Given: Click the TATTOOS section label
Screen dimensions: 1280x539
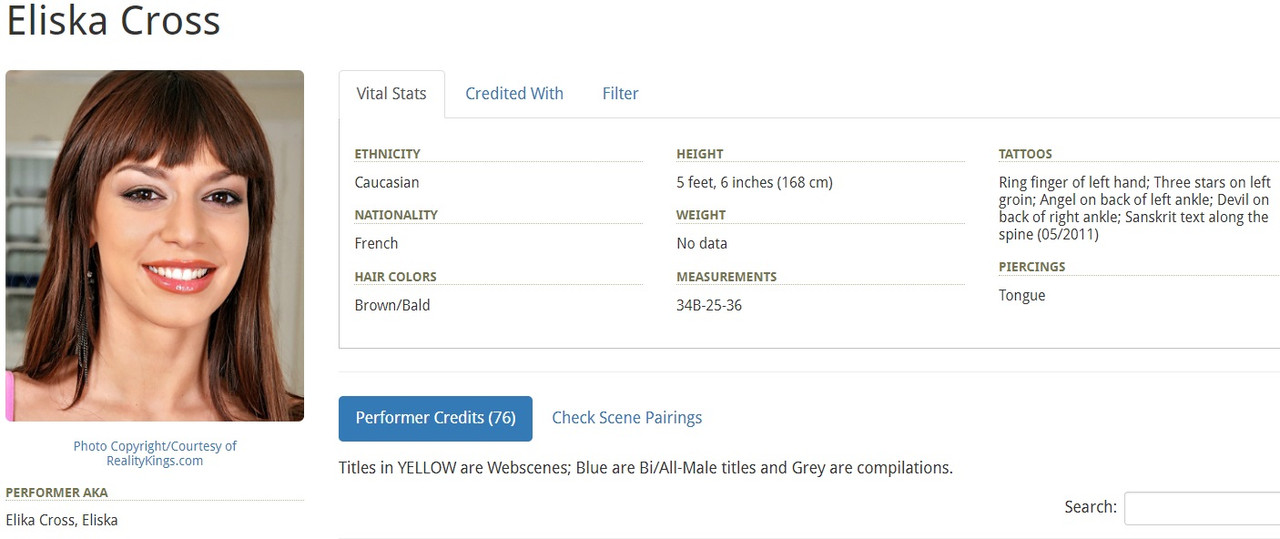Looking at the screenshot, I should [1025, 154].
